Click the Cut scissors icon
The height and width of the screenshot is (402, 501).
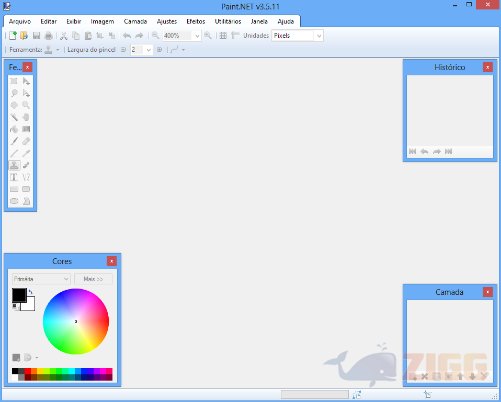point(64,35)
